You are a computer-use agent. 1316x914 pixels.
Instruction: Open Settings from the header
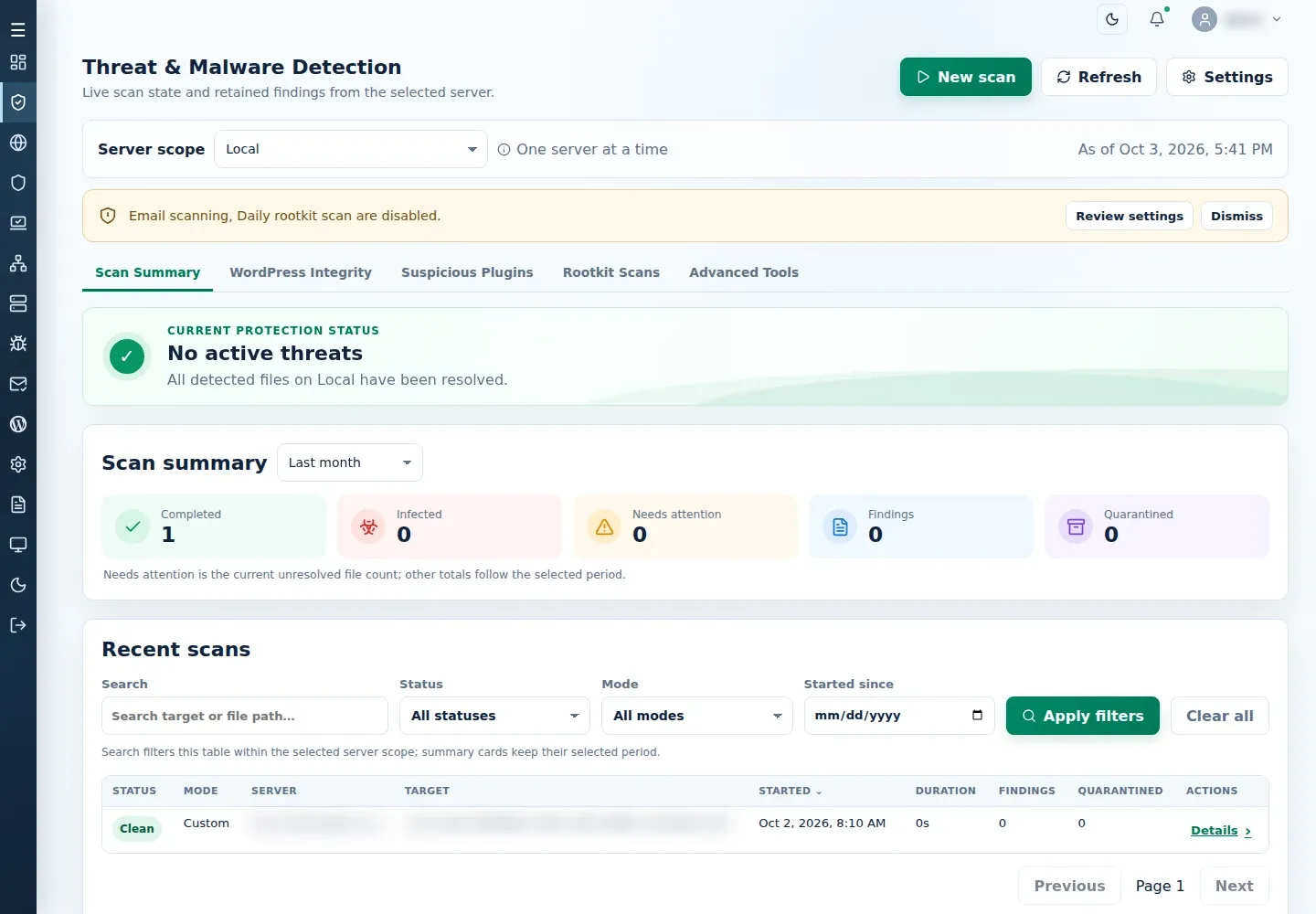(x=1227, y=77)
